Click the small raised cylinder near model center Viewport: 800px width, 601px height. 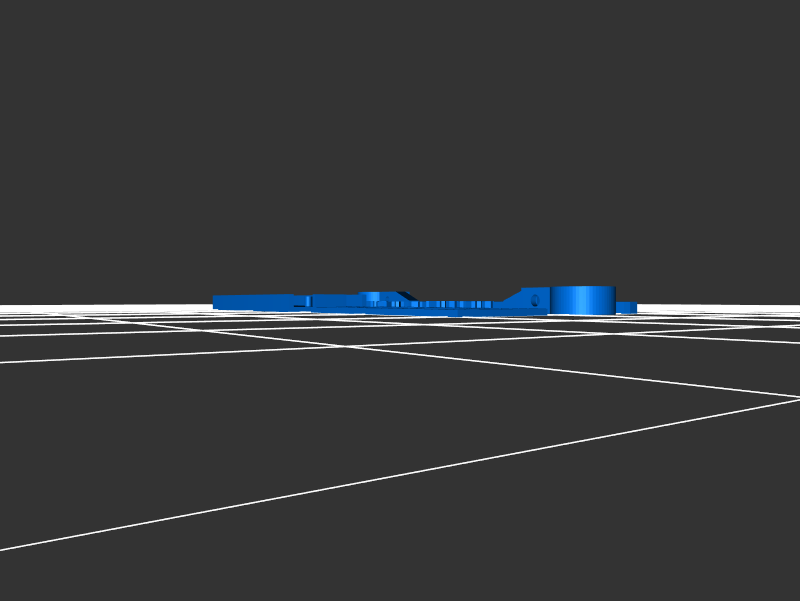click(370, 297)
